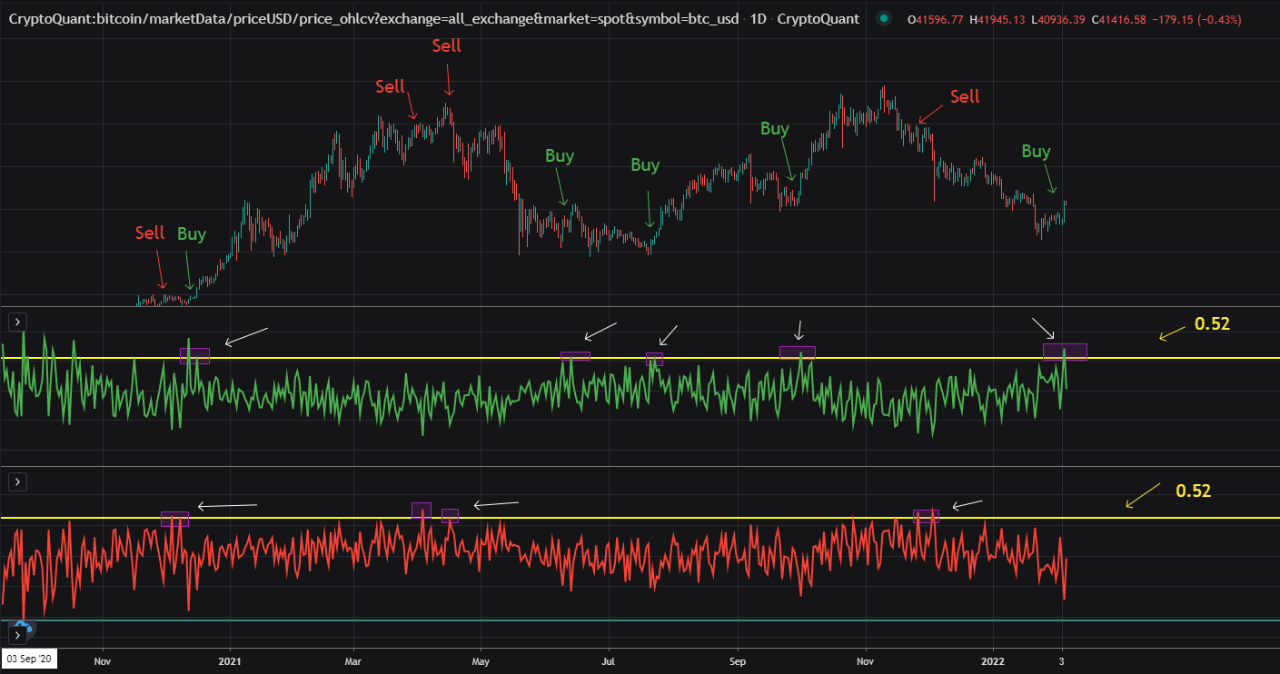Screen dimensions: 1280x674
Task: Expand the bottom pane chevron above the date label
Action: 18,635
